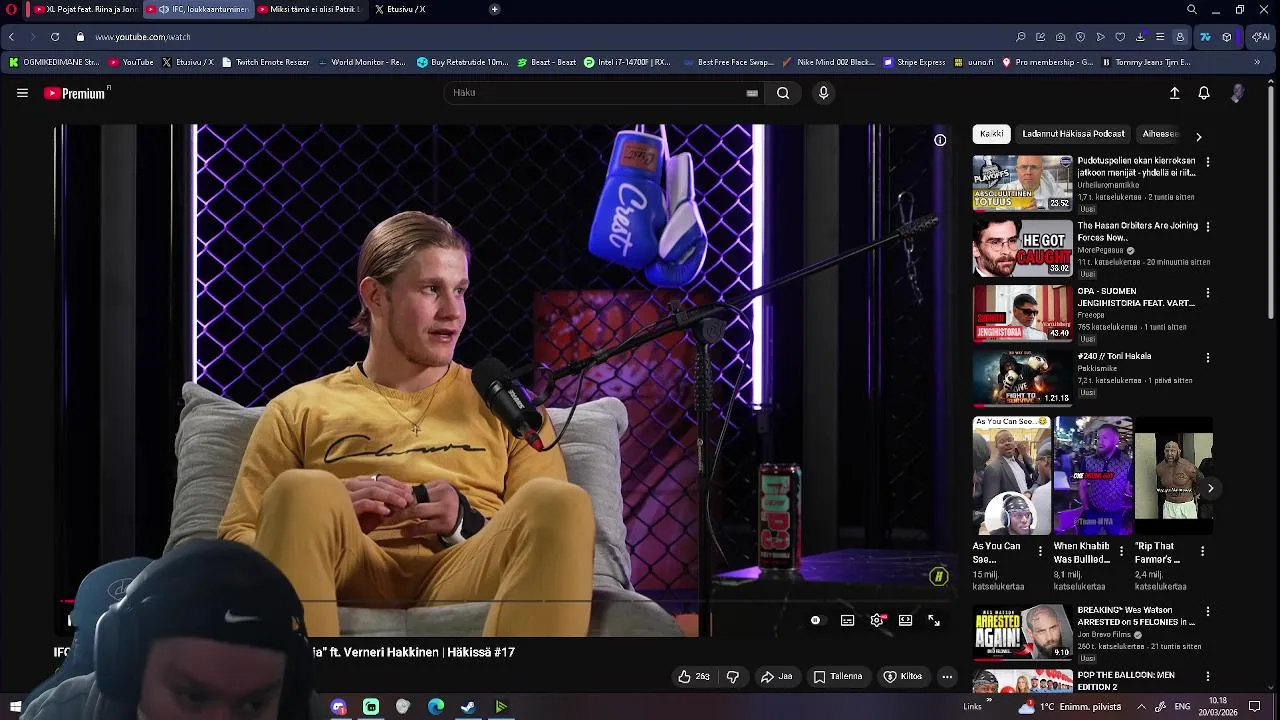The height and width of the screenshot is (720, 1280).
Task: Open the video player settings gear
Action: (877, 621)
